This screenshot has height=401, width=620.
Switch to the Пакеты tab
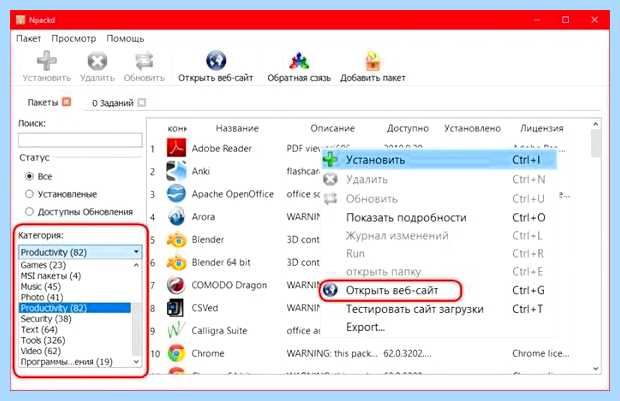coord(49,102)
